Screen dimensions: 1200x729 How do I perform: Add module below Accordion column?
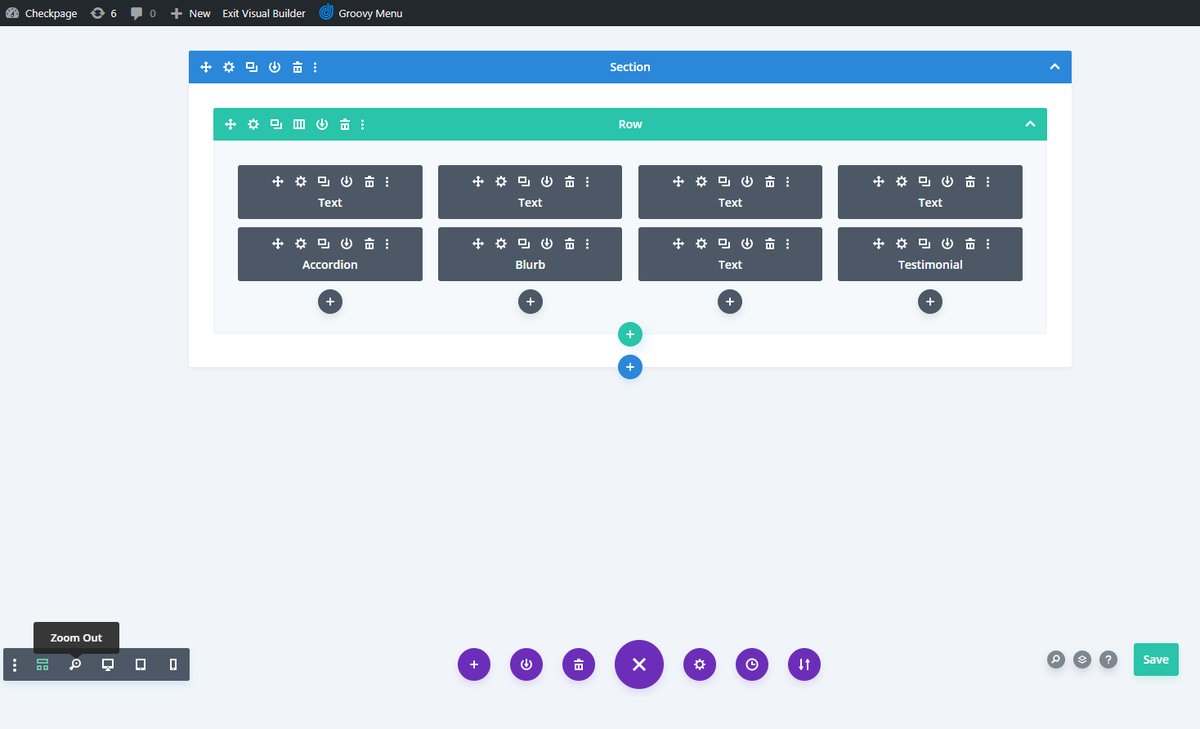330,301
